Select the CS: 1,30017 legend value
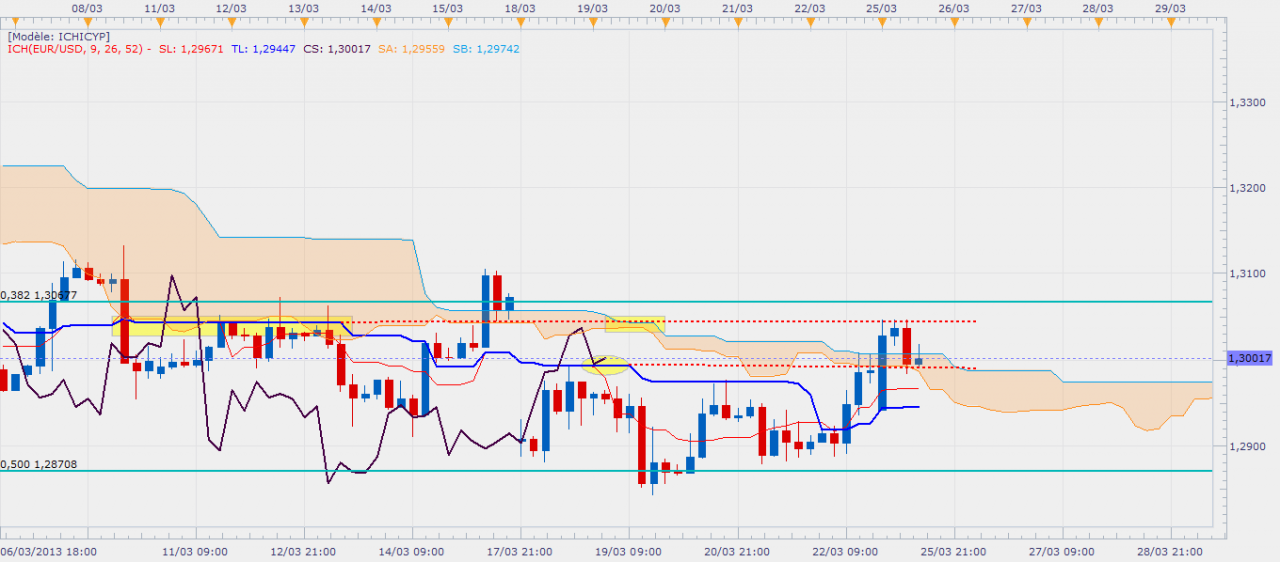The width and height of the screenshot is (1280, 562). (x=336, y=48)
